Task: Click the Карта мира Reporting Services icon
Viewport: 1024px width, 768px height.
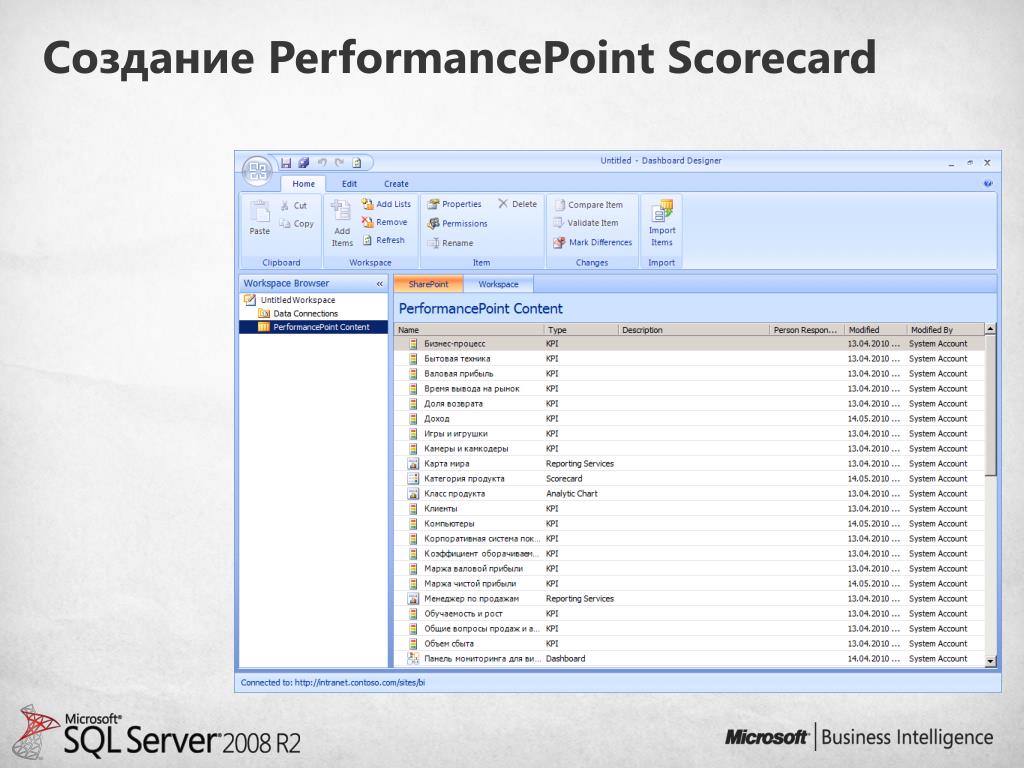Action: pyautogui.click(x=413, y=464)
